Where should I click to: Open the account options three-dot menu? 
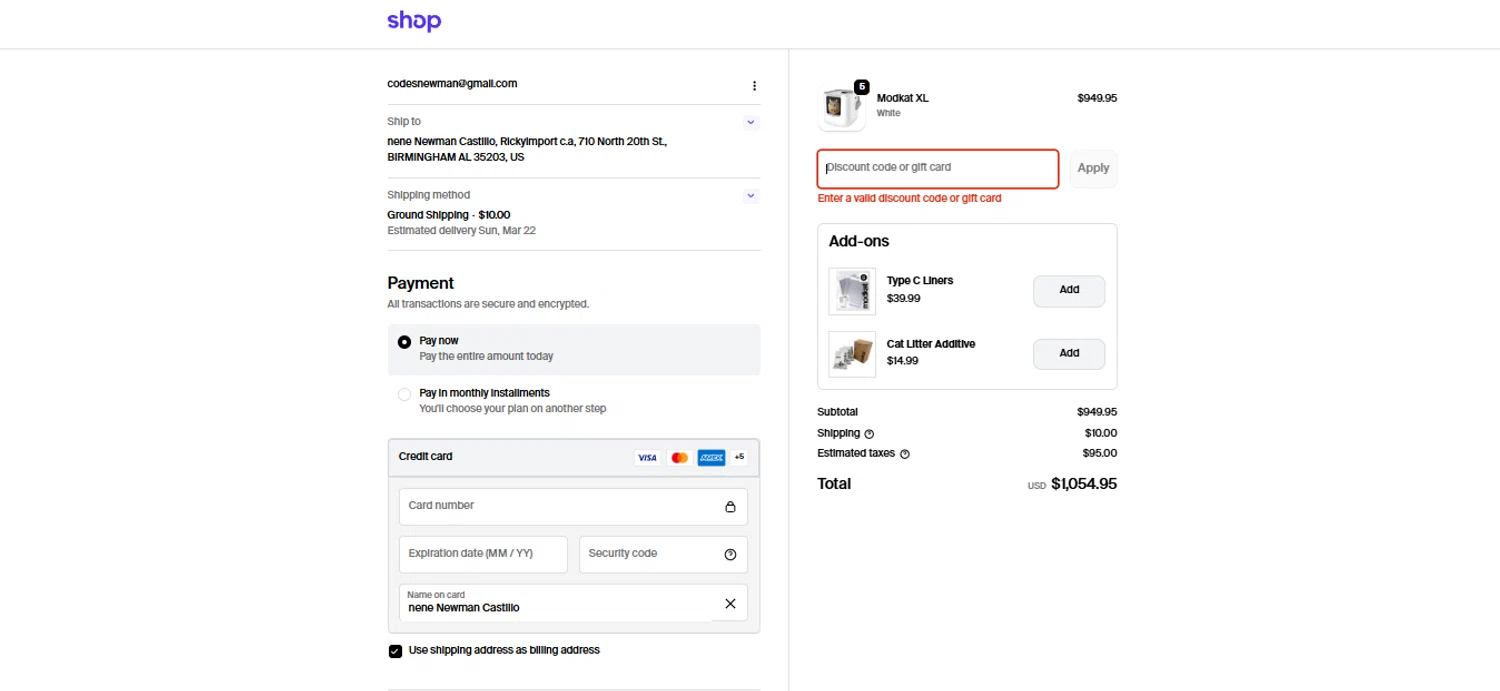click(754, 86)
